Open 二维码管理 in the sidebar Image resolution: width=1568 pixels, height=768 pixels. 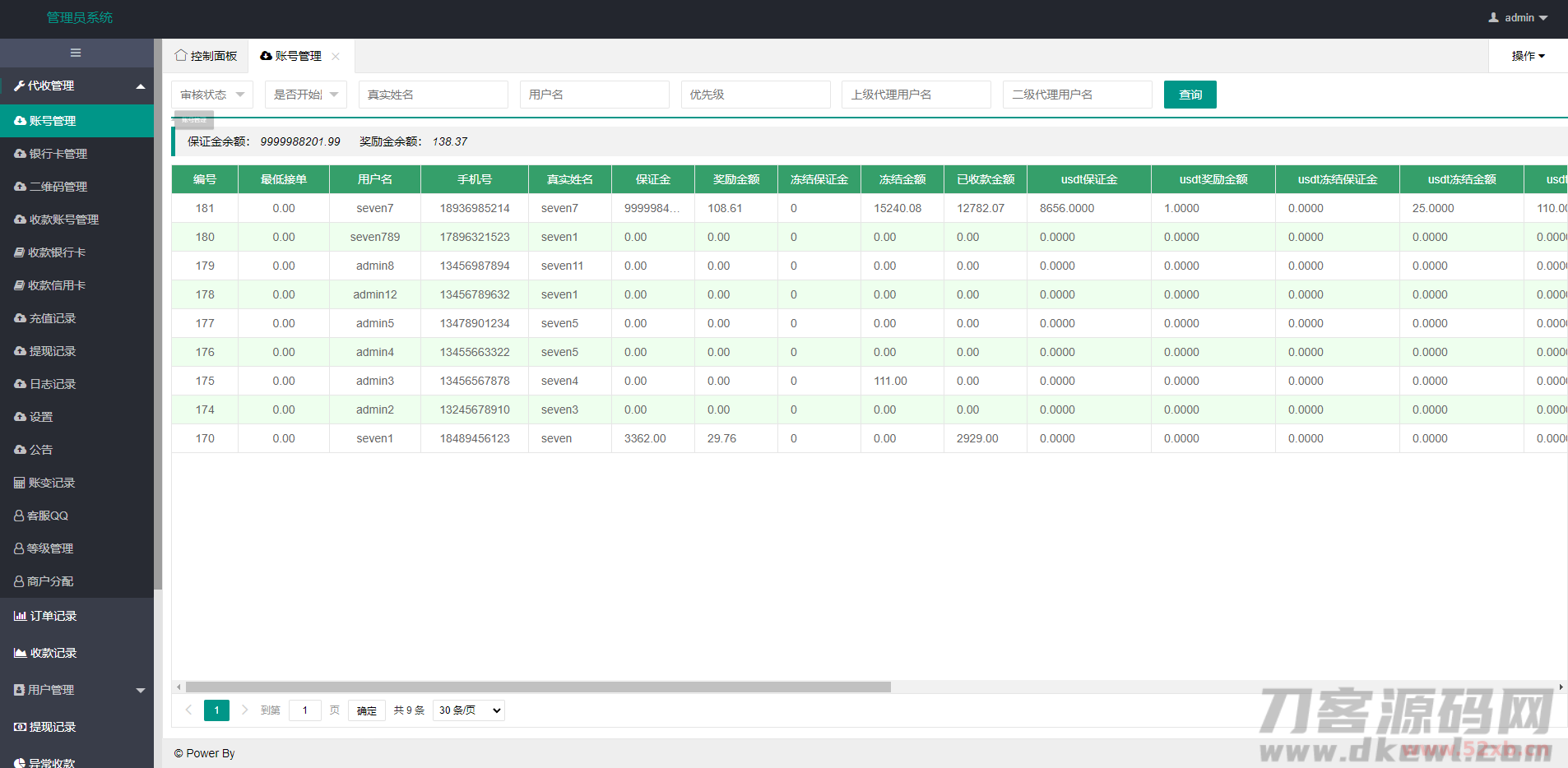[58, 187]
